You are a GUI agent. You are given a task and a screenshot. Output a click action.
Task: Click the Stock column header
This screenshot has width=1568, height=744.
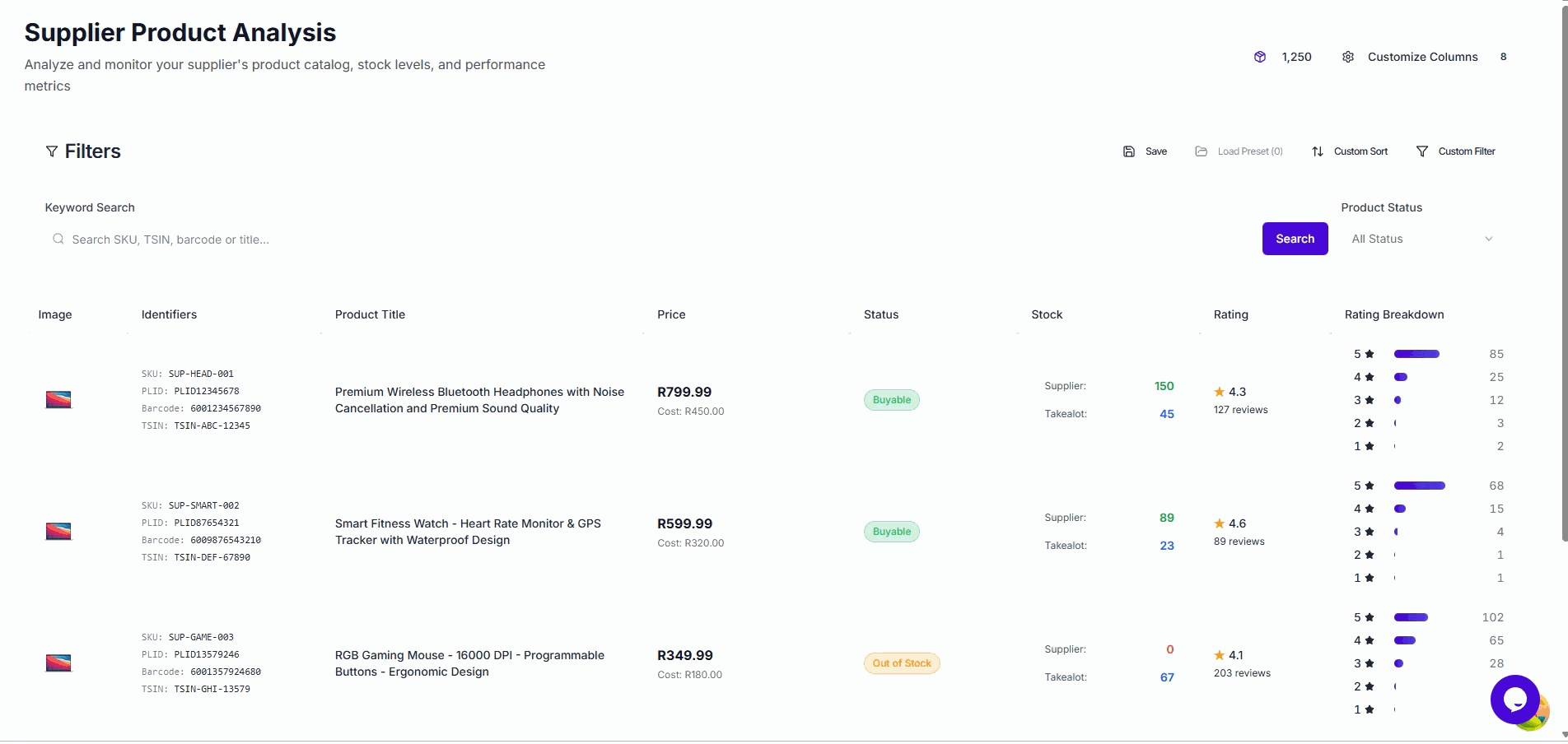click(x=1047, y=314)
